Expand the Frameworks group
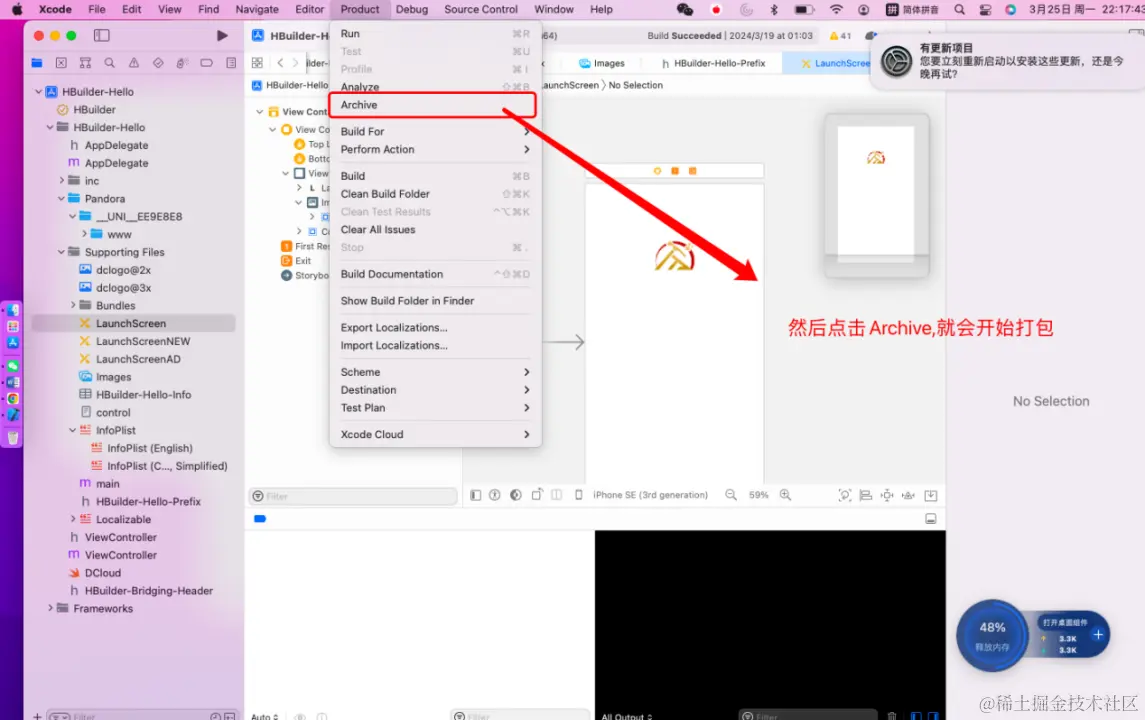The image size is (1145, 720). pyautogui.click(x=50, y=608)
